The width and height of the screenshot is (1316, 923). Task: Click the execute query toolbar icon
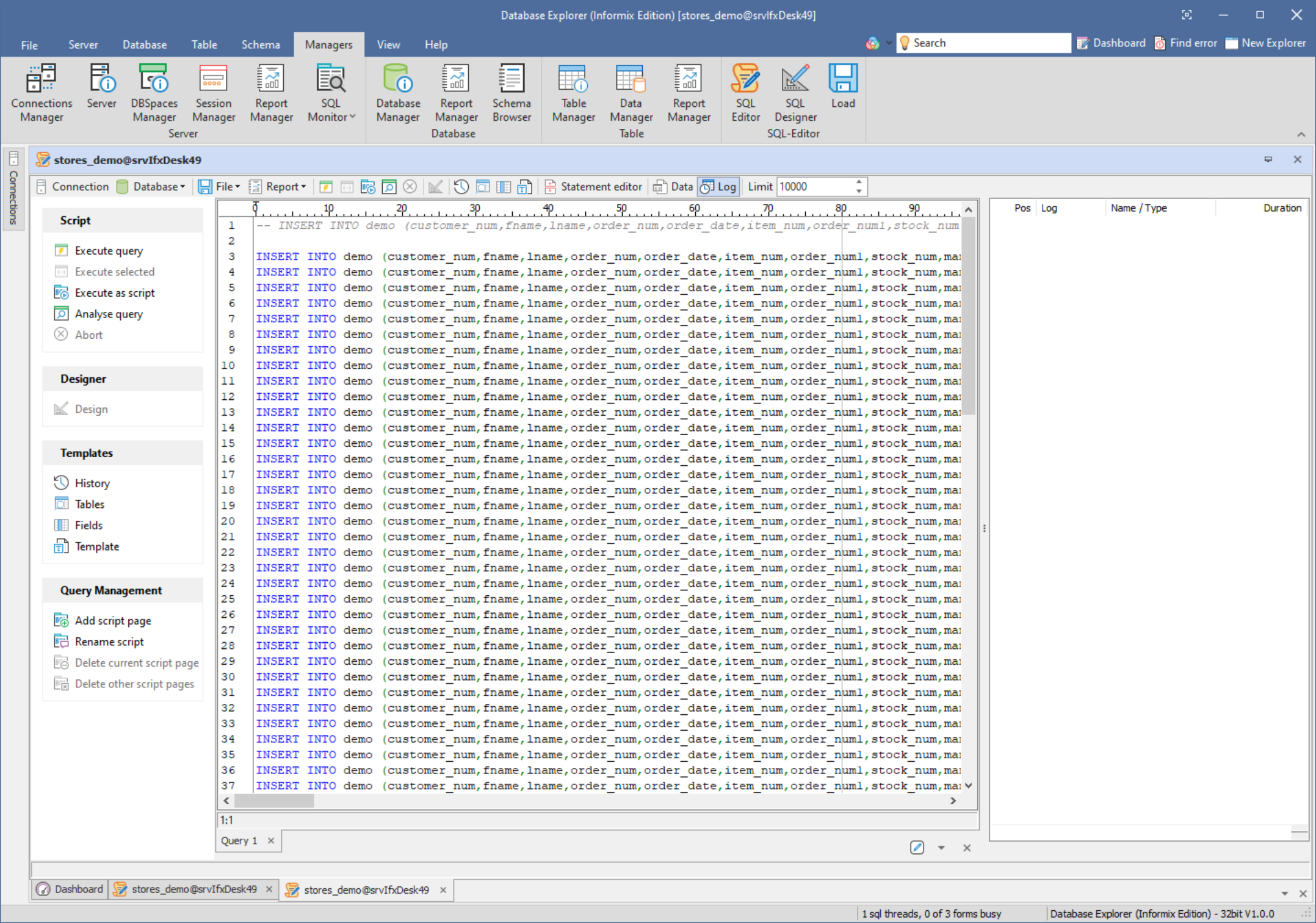[x=326, y=187]
